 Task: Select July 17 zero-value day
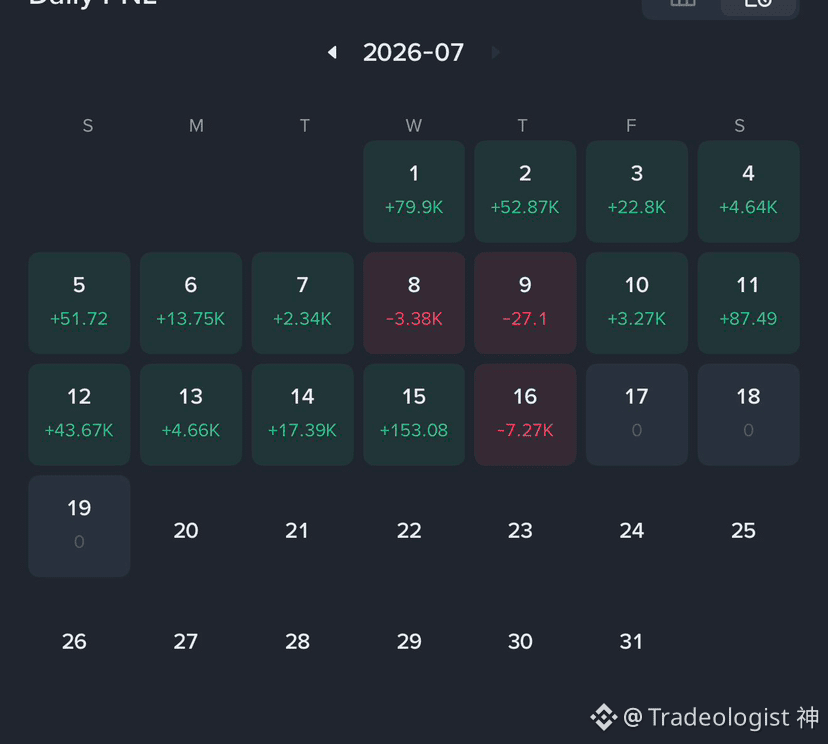[637, 415]
